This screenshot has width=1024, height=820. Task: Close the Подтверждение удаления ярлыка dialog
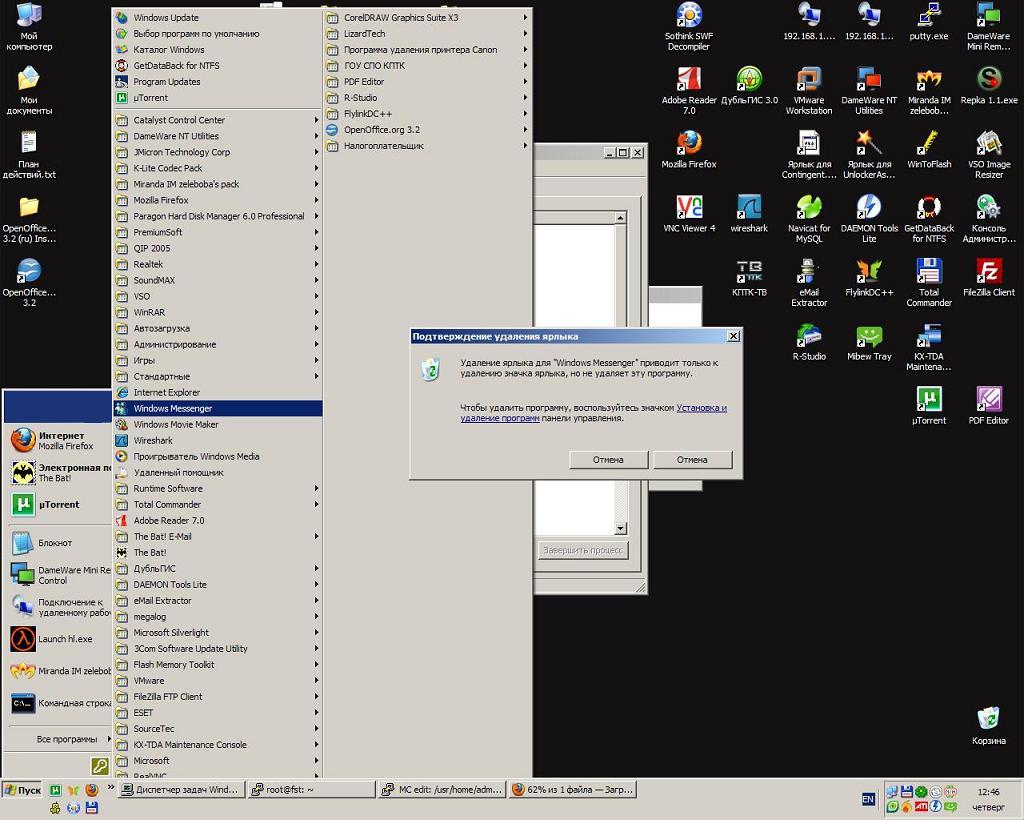[x=733, y=336]
